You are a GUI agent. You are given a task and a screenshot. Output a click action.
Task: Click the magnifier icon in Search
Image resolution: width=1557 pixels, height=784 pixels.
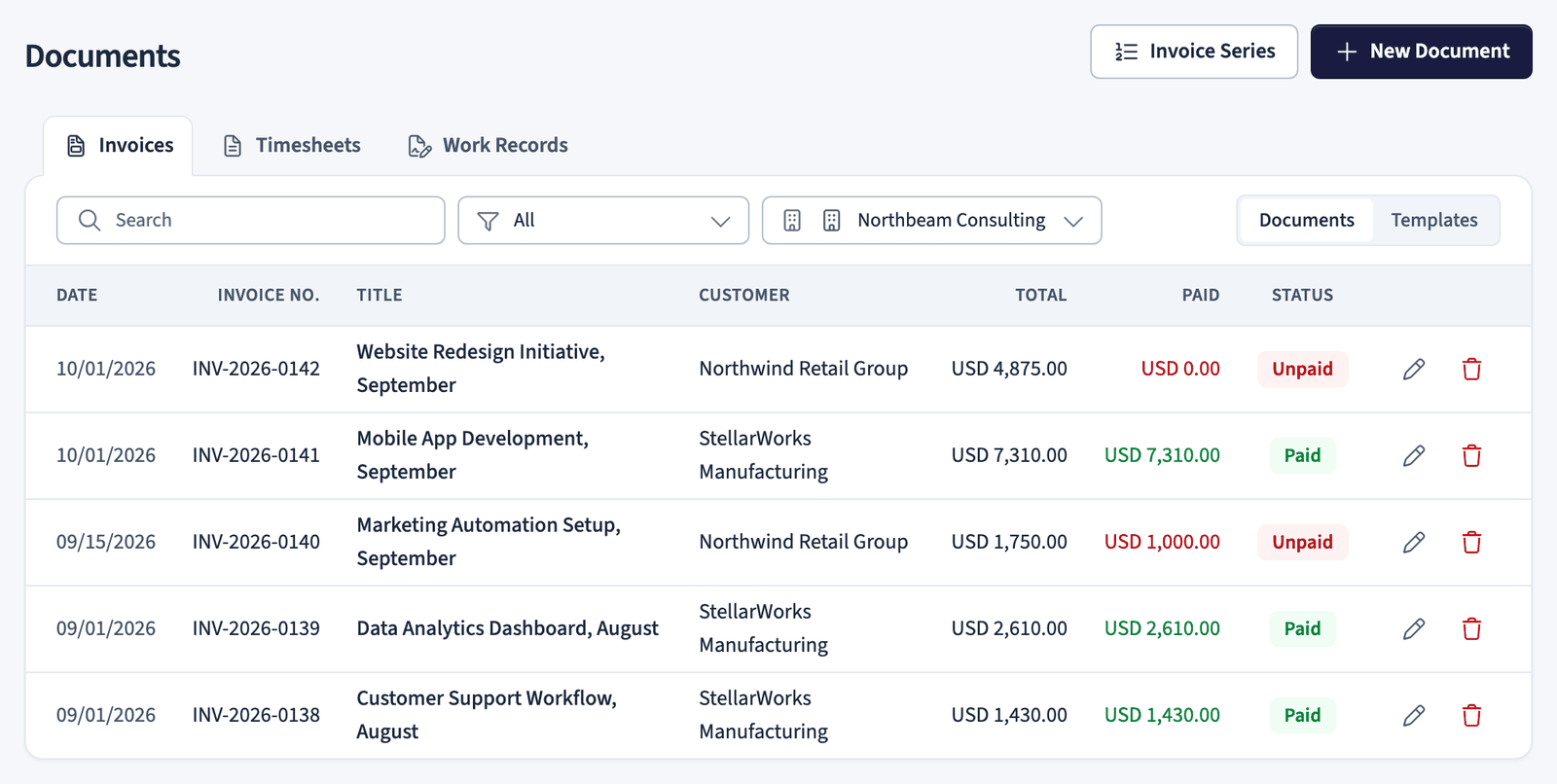(x=90, y=220)
